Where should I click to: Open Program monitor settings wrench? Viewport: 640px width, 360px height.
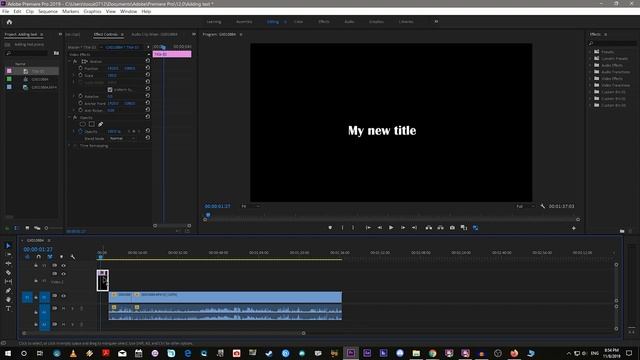click(x=543, y=206)
